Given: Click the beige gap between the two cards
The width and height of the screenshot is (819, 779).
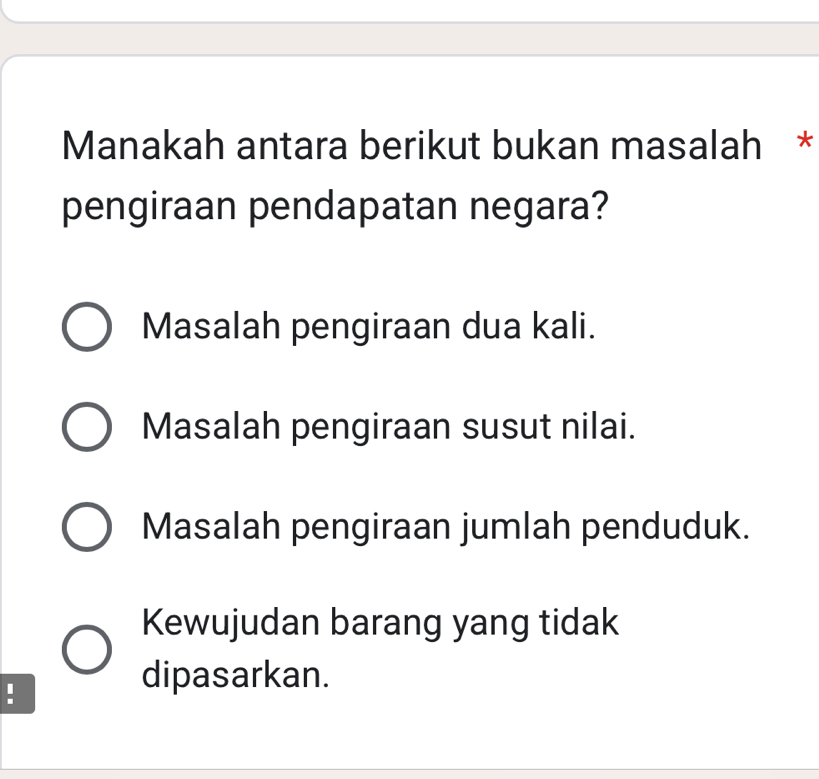Looking at the screenshot, I should pos(400,38).
